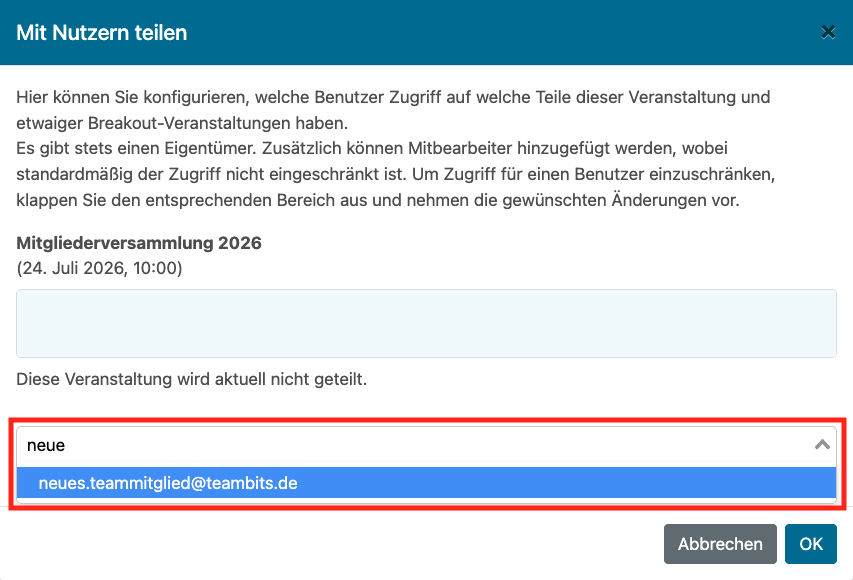Click the word standardmäßig in the description

(x=74, y=175)
